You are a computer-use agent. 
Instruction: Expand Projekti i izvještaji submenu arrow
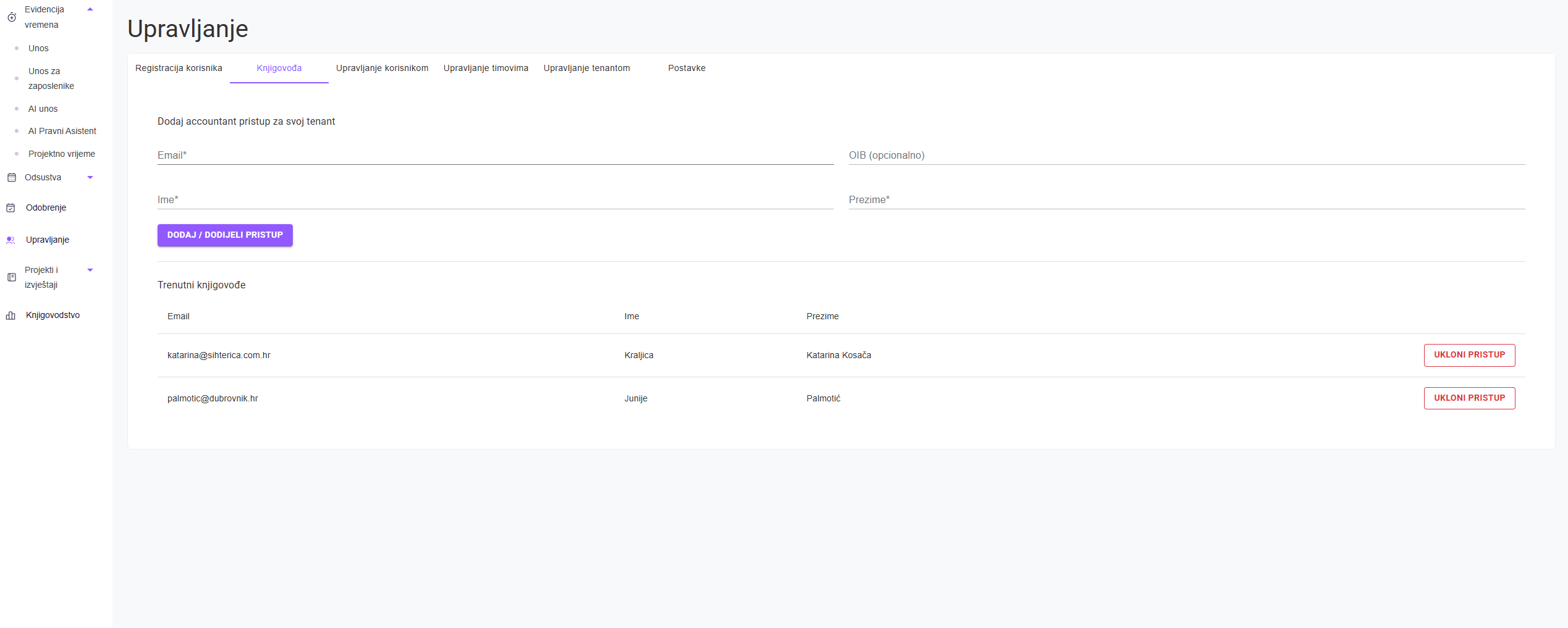pyautogui.click(x=90, y=270)
